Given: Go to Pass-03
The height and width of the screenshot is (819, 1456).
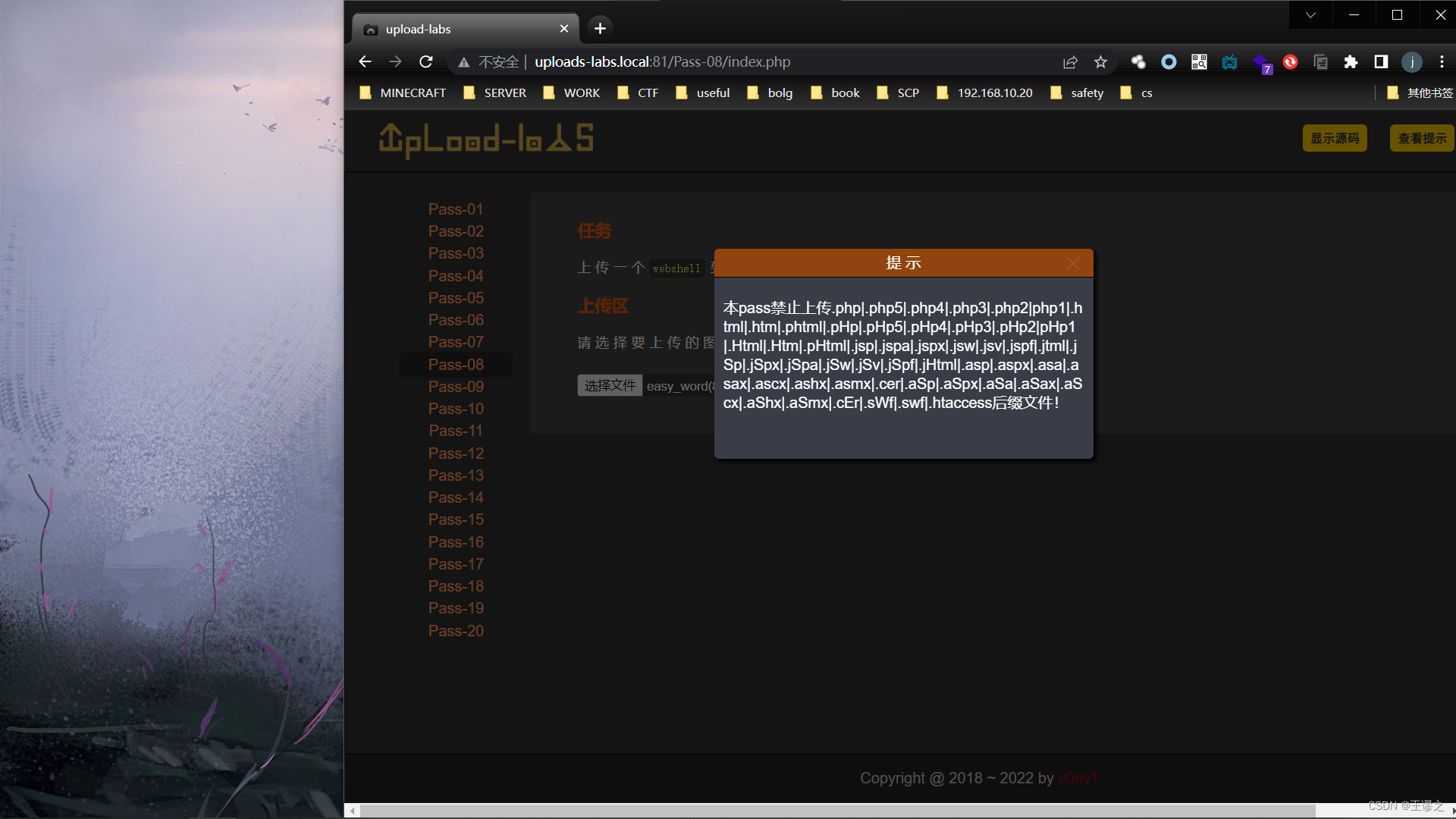Looking at the screenshot, I should pos(456,253).
